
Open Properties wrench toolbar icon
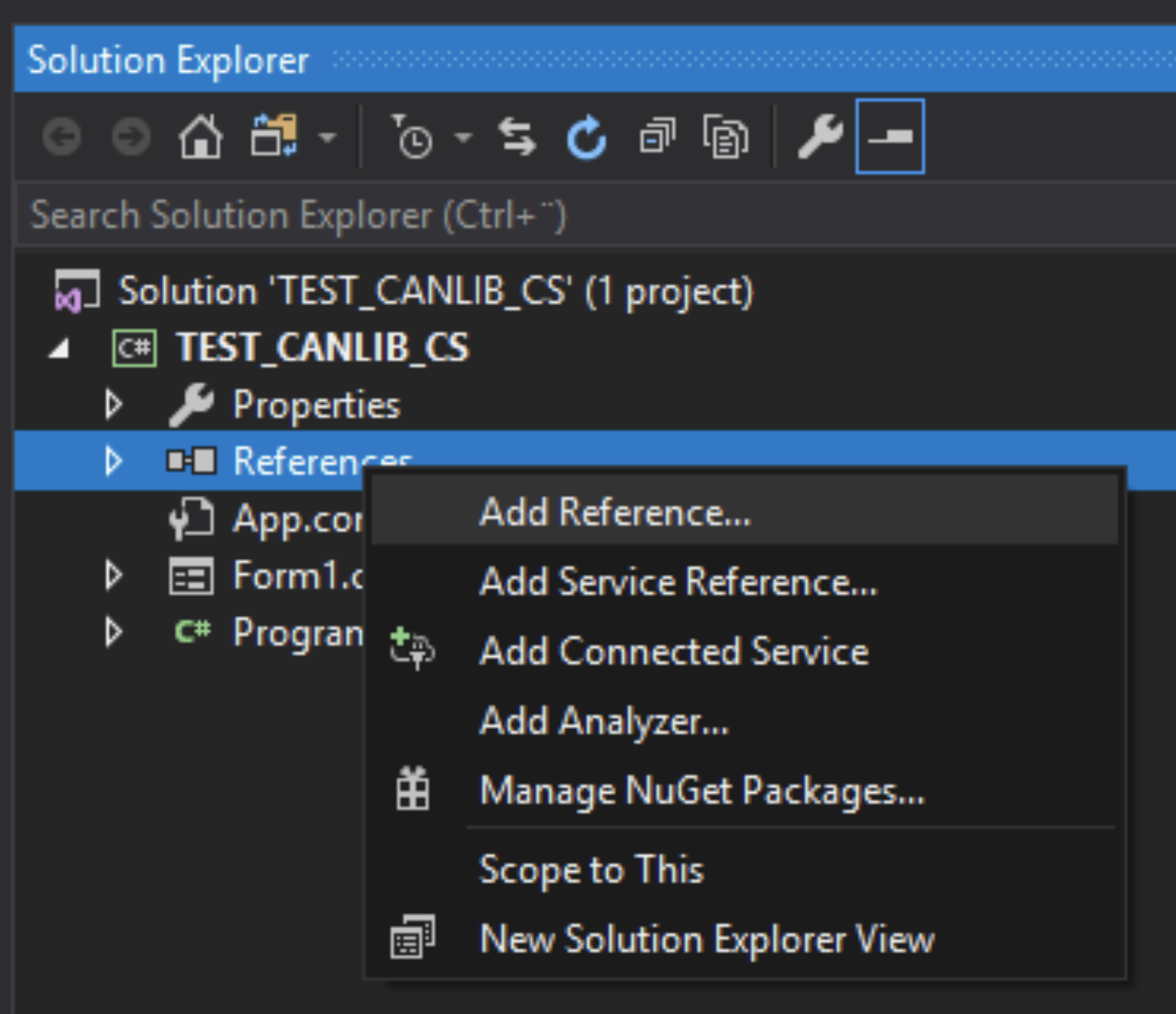[820, 137]
